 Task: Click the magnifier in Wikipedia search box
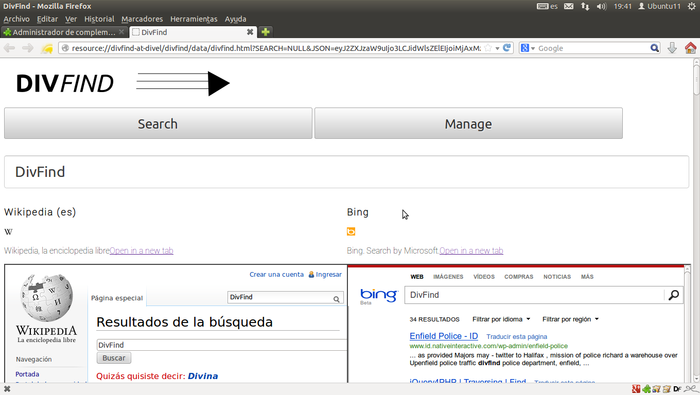pos(336,299)
